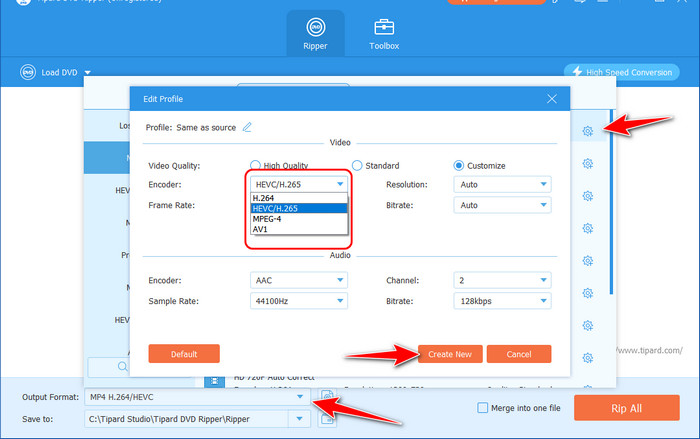Choose H.264 from encoder list

pos(299,198)
